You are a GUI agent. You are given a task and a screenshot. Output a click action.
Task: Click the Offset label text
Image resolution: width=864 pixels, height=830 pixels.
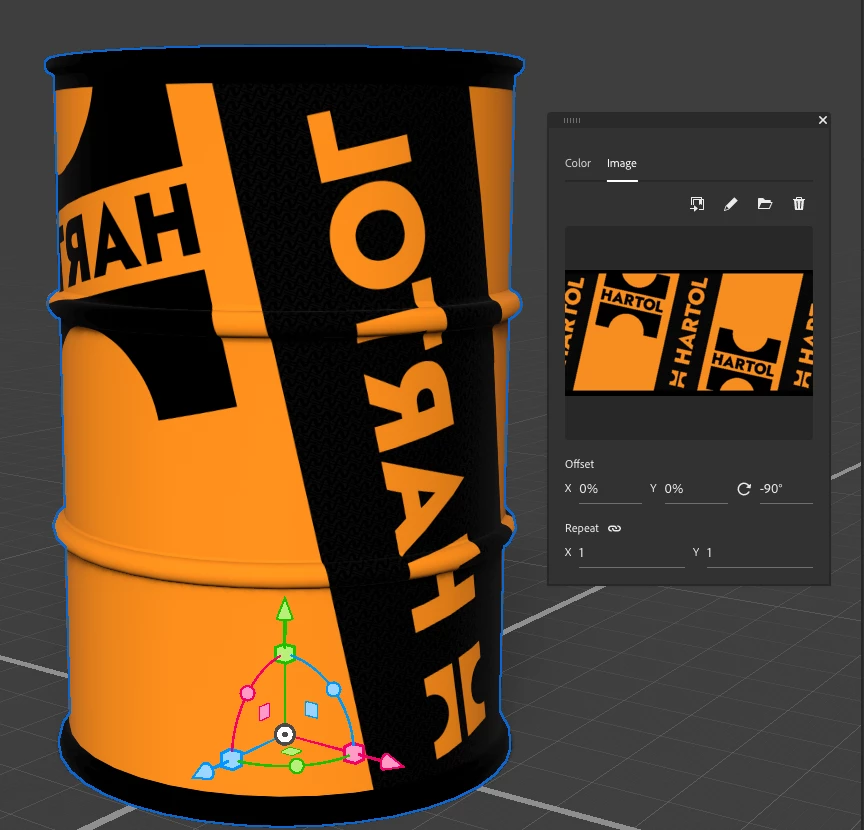[x=579, y=464]
